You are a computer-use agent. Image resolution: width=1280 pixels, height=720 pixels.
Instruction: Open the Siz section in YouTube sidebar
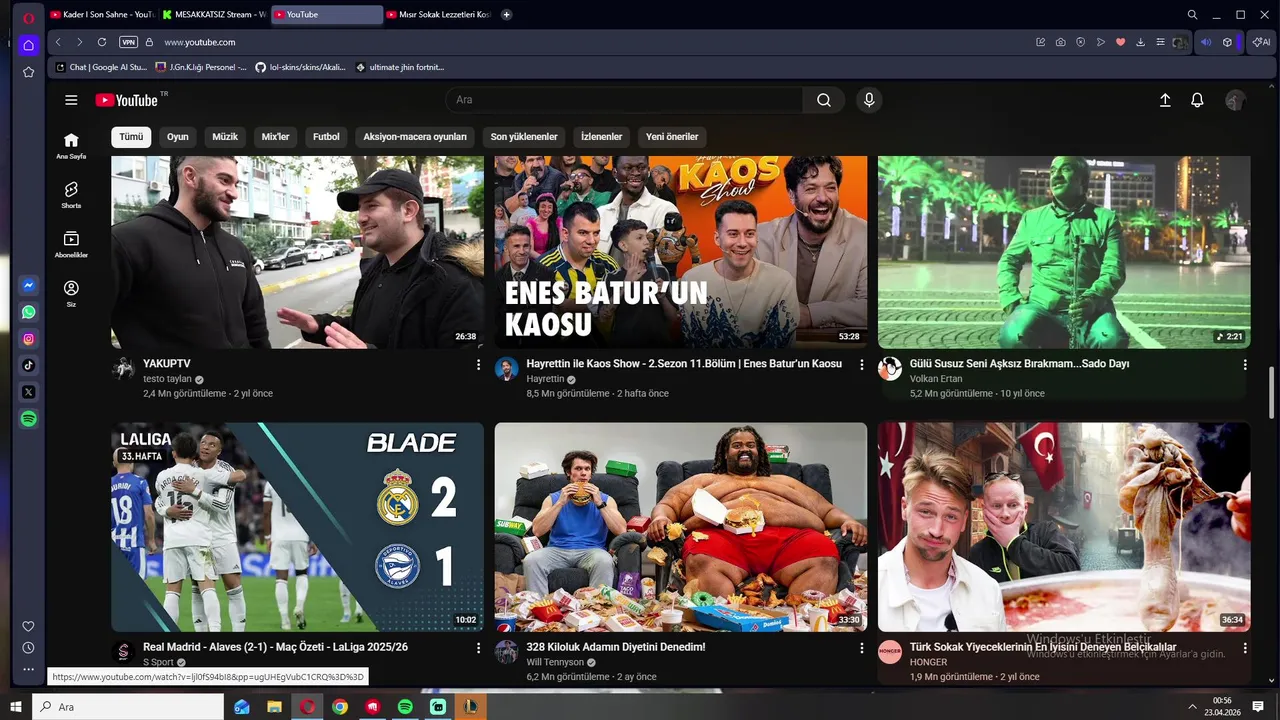pyautogui.click(x=71, y=293)
